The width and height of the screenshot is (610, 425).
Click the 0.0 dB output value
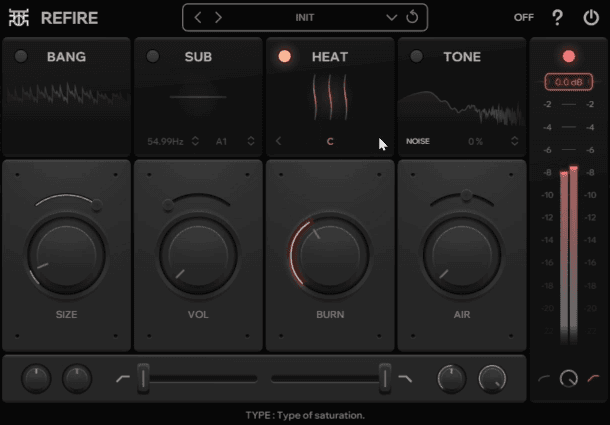(x=569, y=82)
